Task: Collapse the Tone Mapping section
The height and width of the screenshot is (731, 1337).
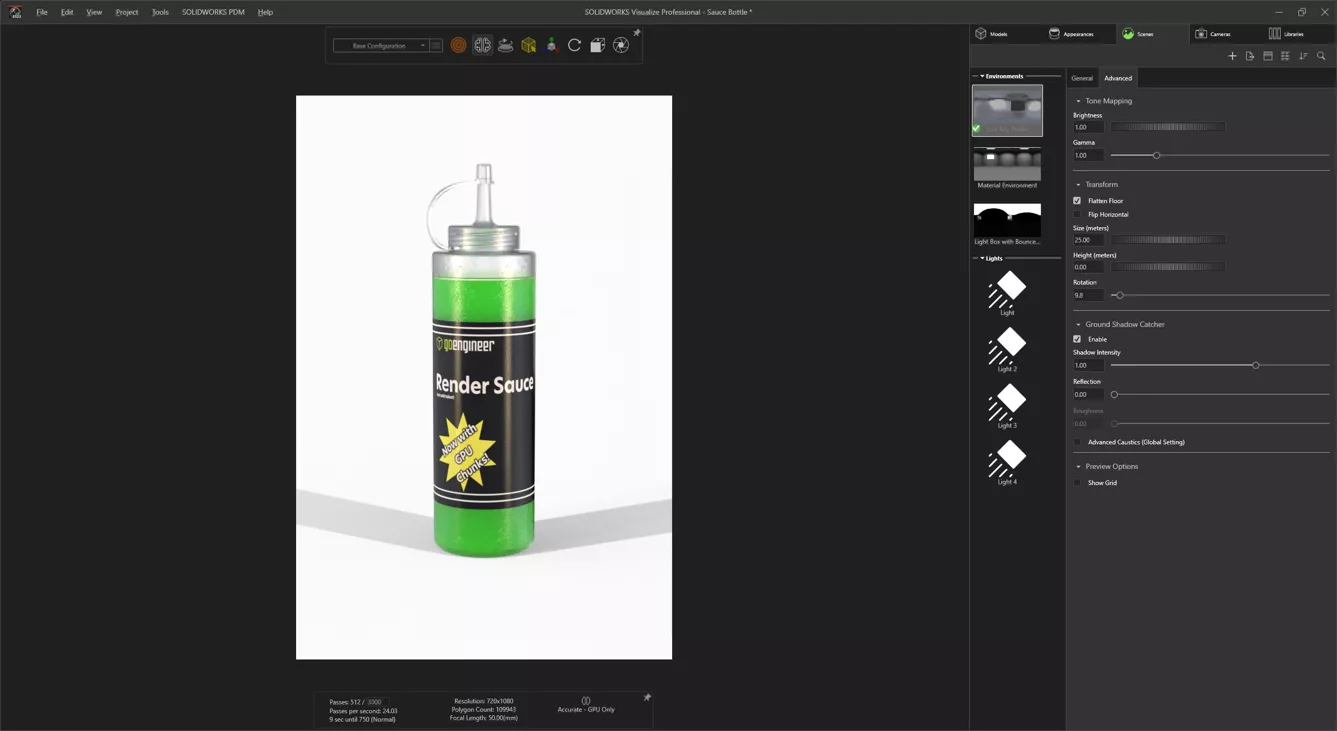Action: pos(1078,101)
